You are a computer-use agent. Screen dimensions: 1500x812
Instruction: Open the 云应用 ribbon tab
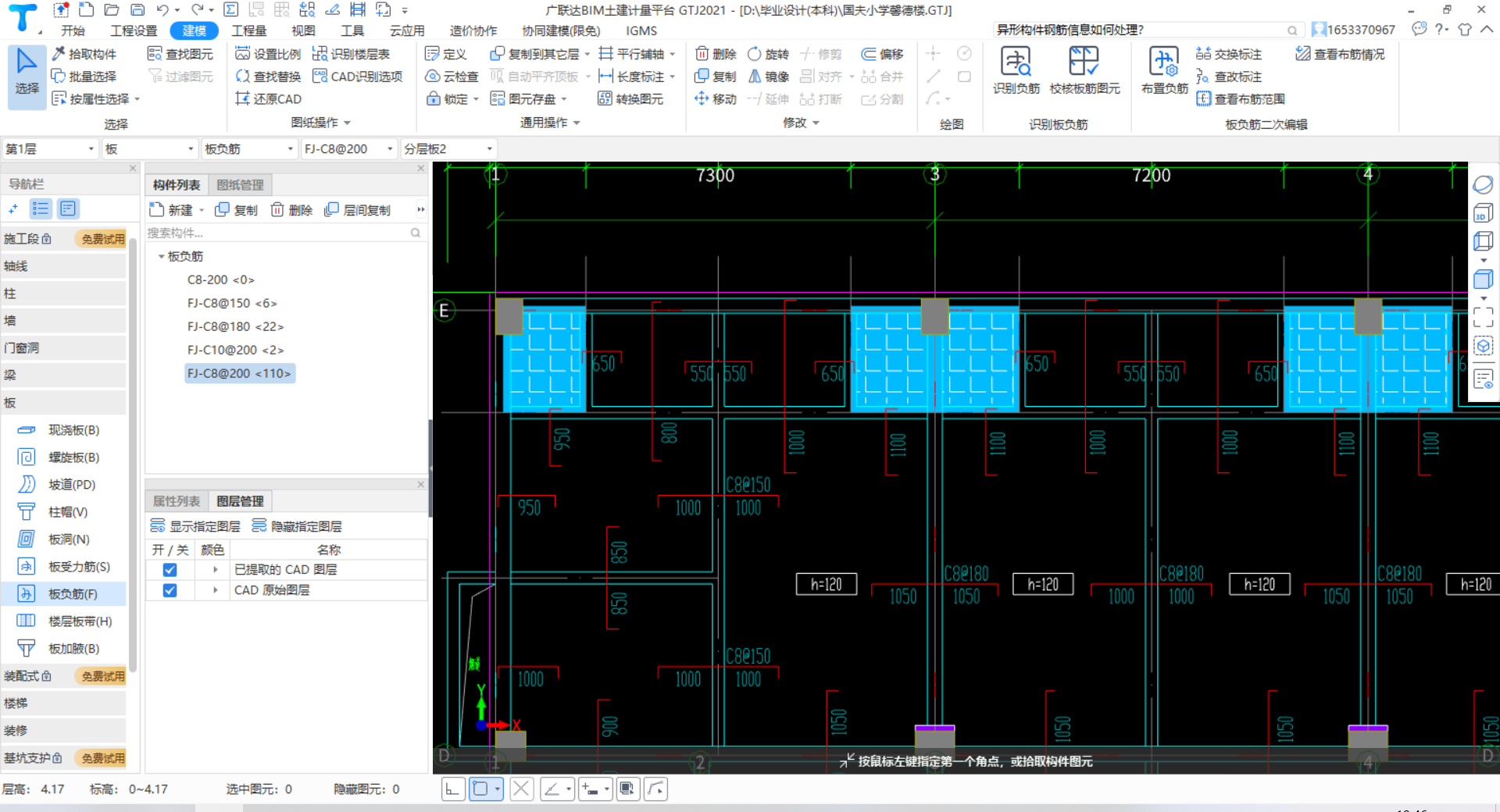pos(407,30)
